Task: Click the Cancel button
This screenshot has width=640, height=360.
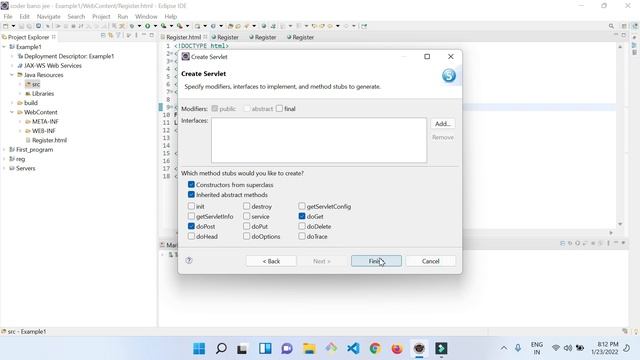Action: pos(430,261)
